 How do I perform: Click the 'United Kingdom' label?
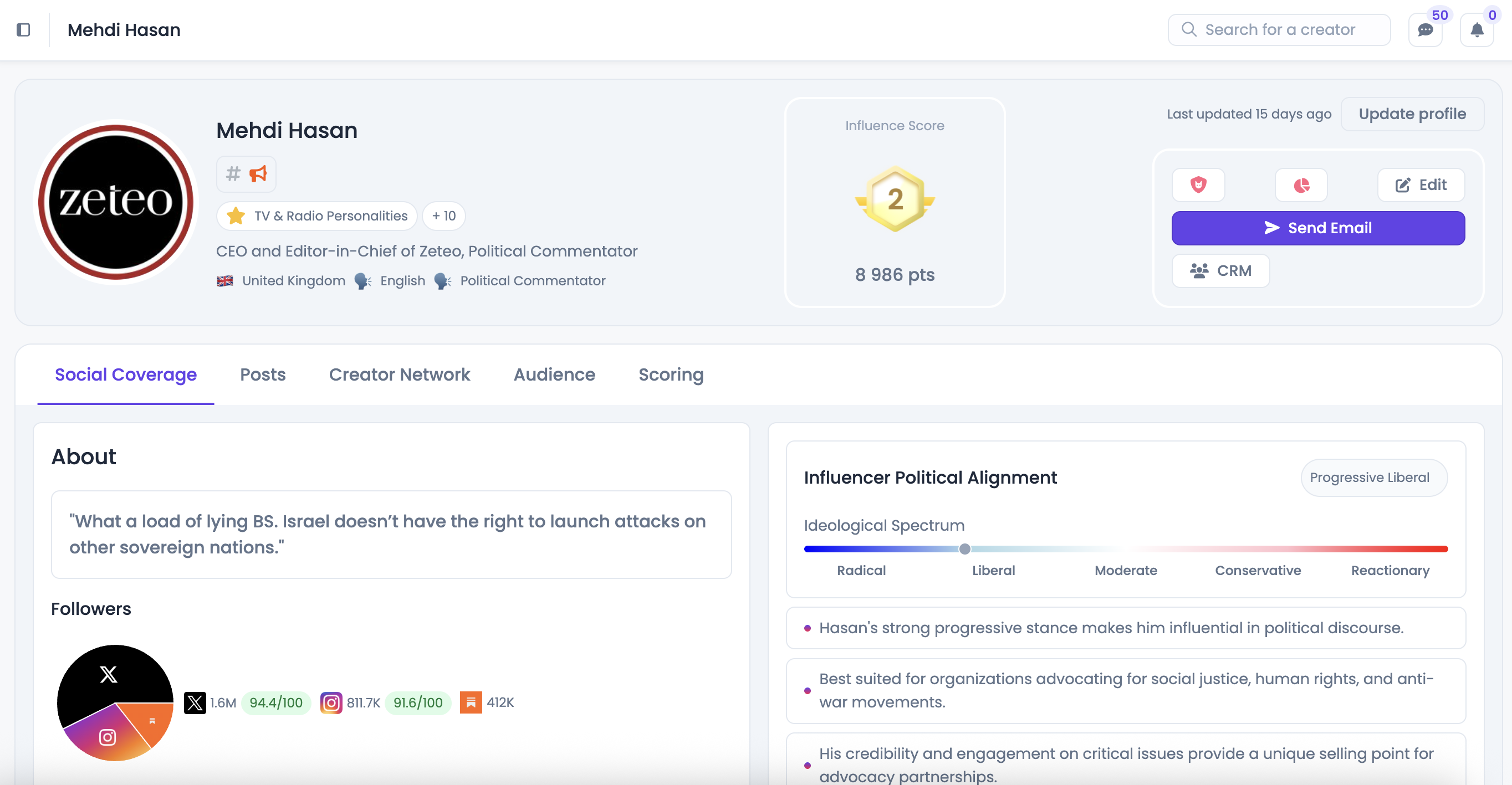pos(294,281)
